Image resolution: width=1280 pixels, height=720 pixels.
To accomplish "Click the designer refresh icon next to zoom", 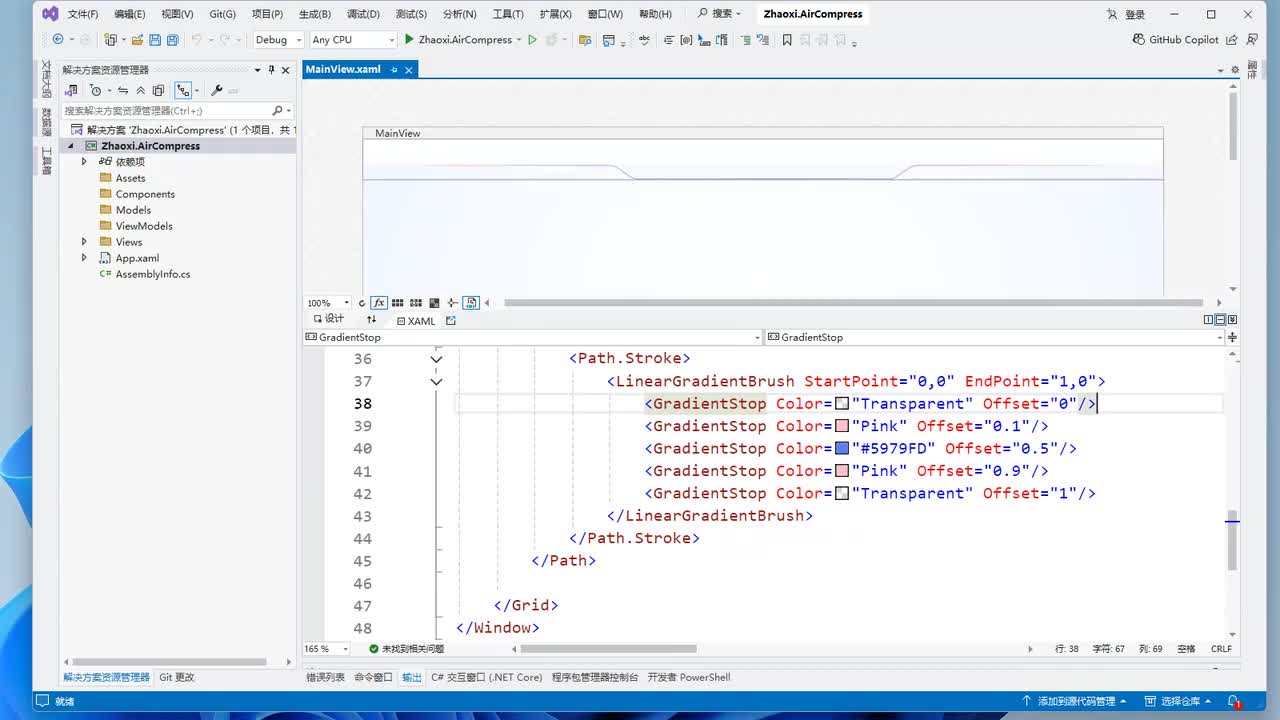I will (362, 303).
